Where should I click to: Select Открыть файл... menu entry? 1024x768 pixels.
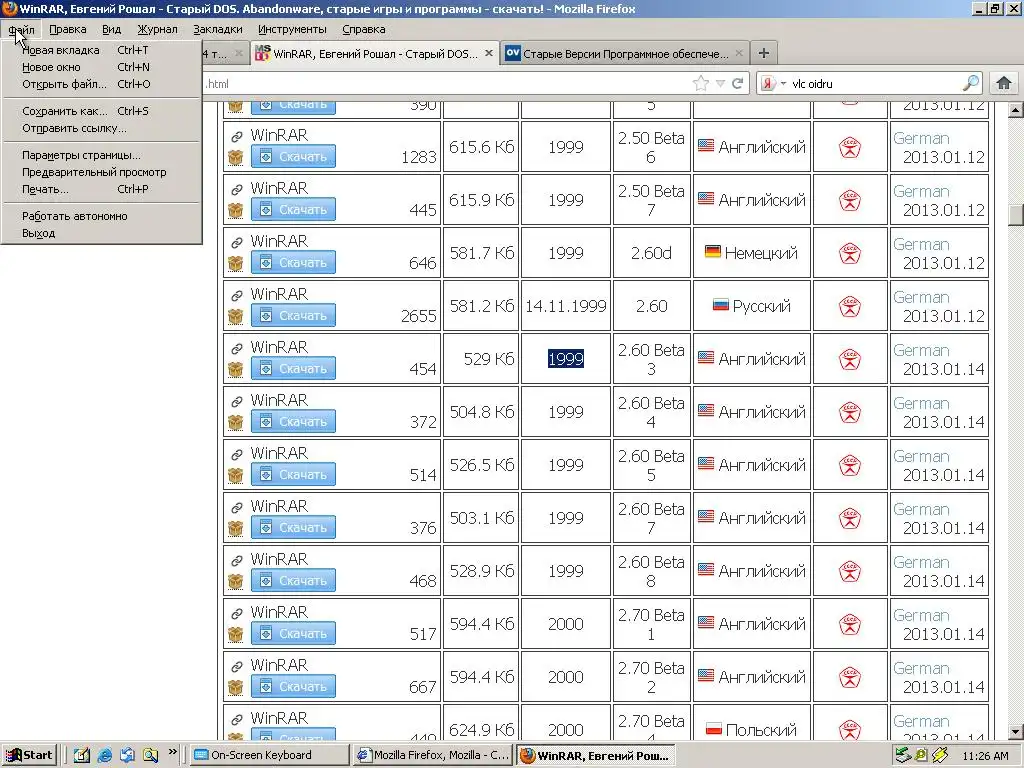101,84
